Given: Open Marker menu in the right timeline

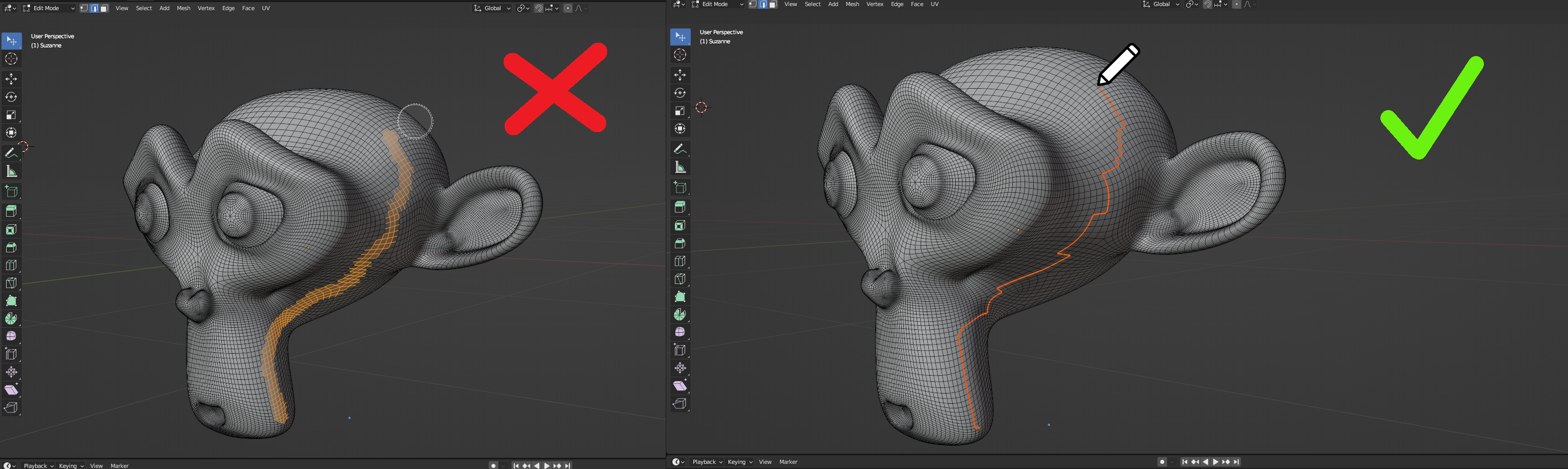Looking at the screenshot, I should (788, 462).
